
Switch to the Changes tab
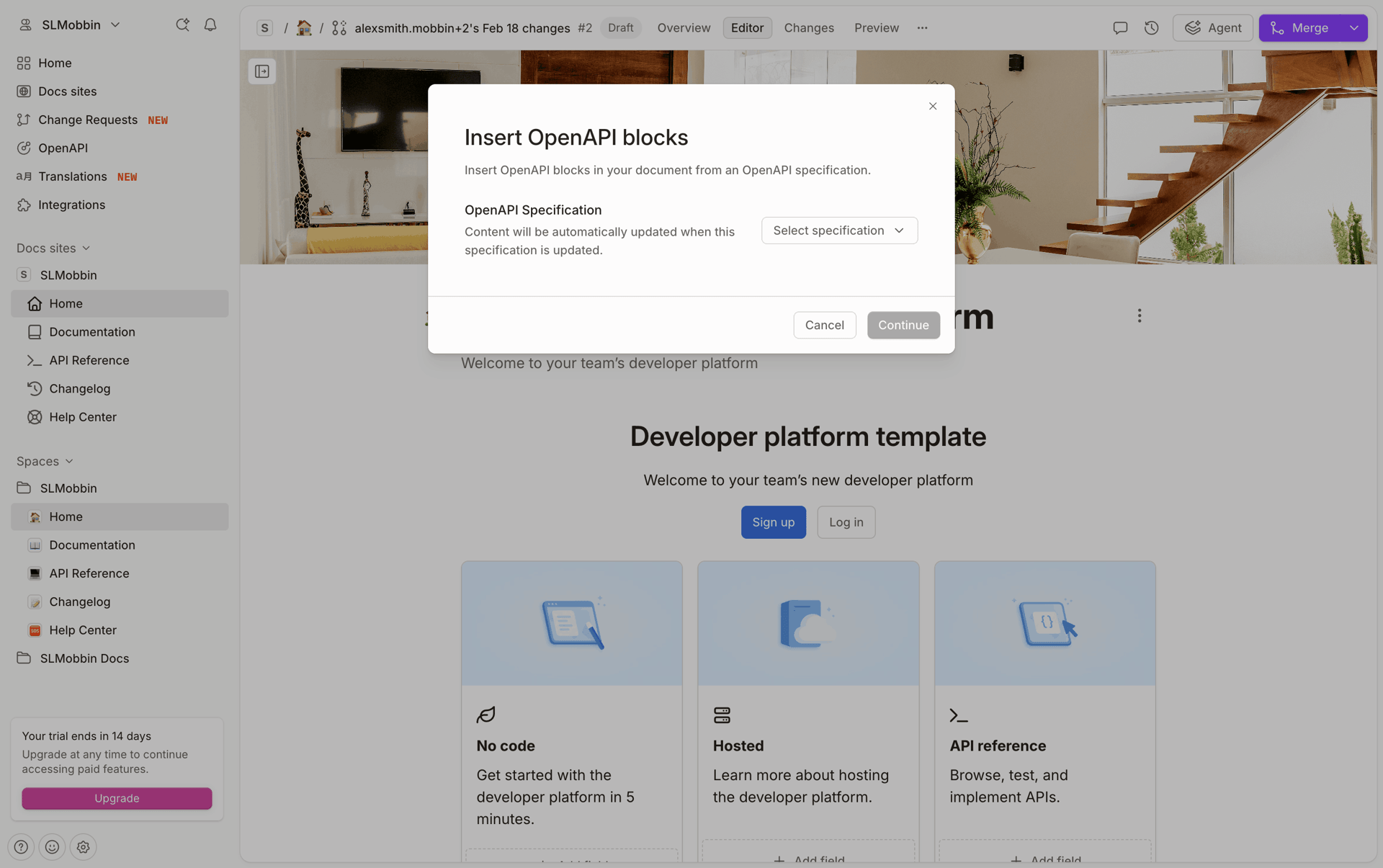(x=809, y=28)
